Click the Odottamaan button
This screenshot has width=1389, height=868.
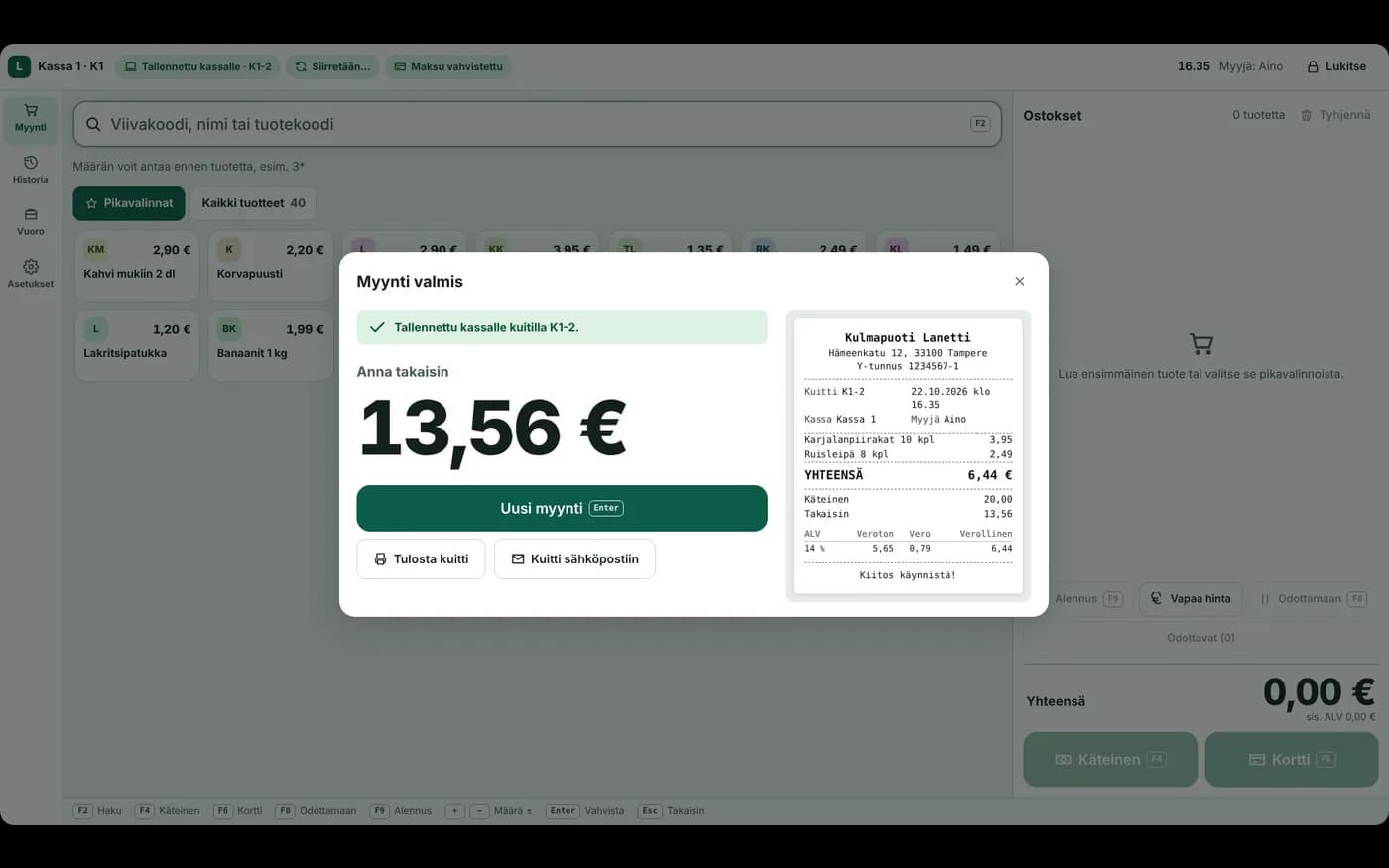click(1314, 599)
